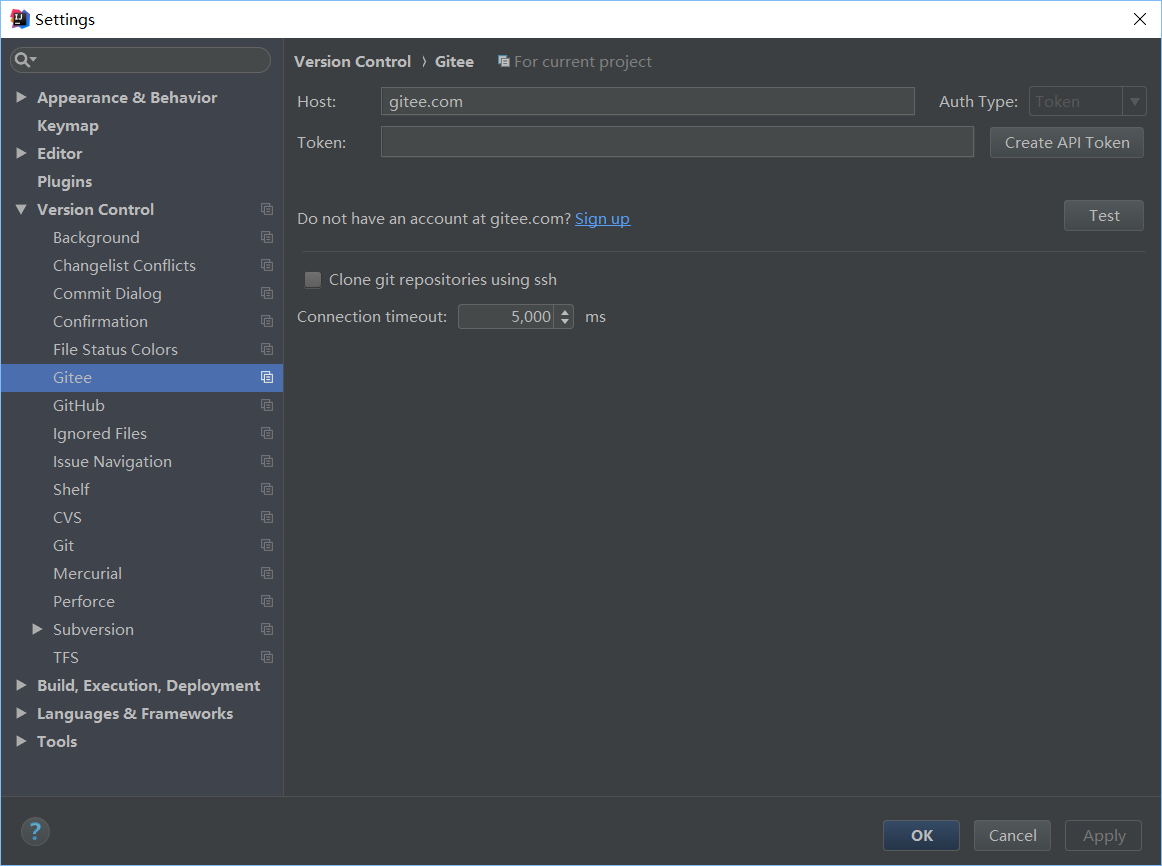Click the 'For current project' icon in header

pyautogui.click(x=504, y=61)
